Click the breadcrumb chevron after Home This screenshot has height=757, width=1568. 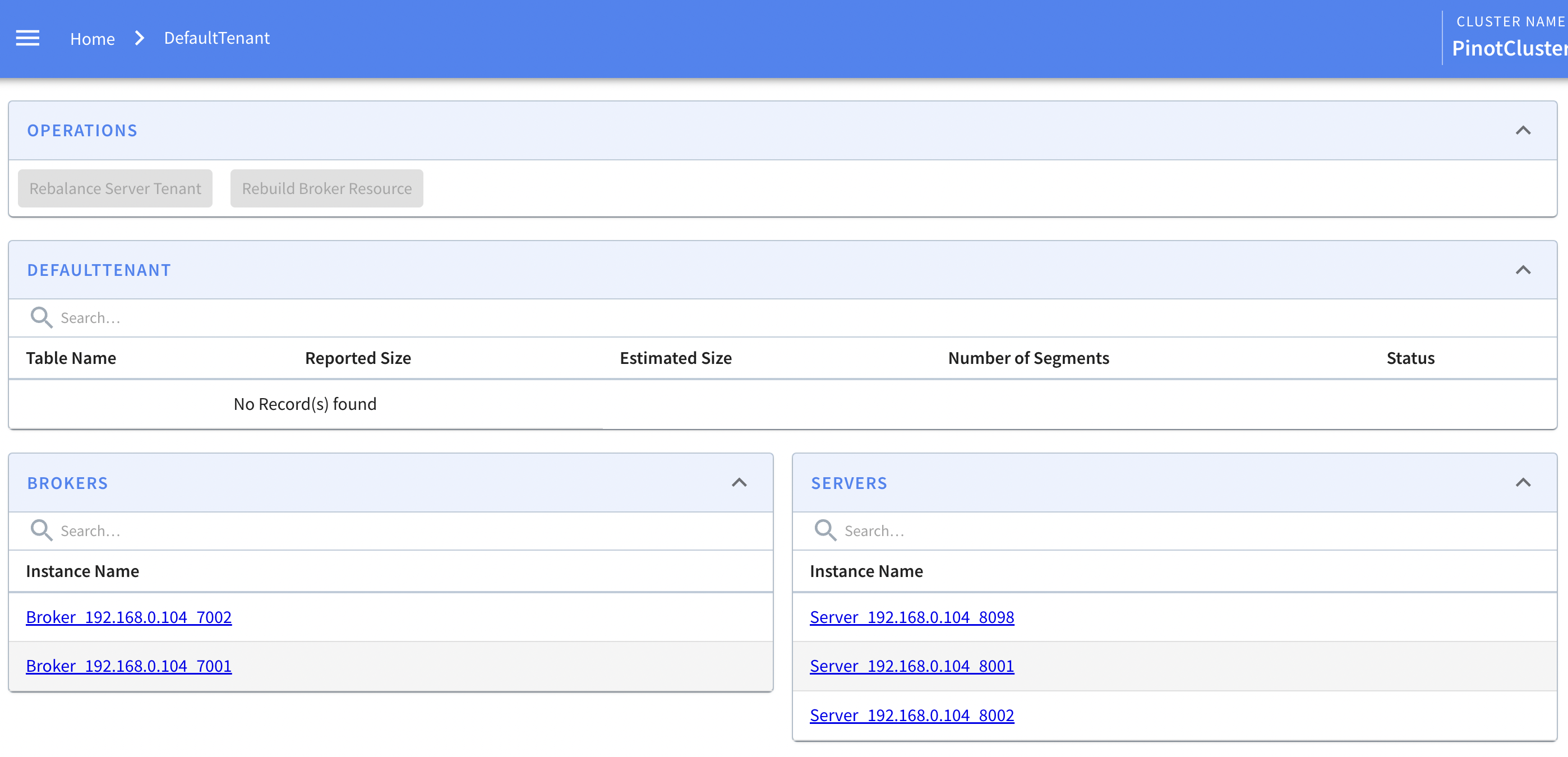(140, 38)
